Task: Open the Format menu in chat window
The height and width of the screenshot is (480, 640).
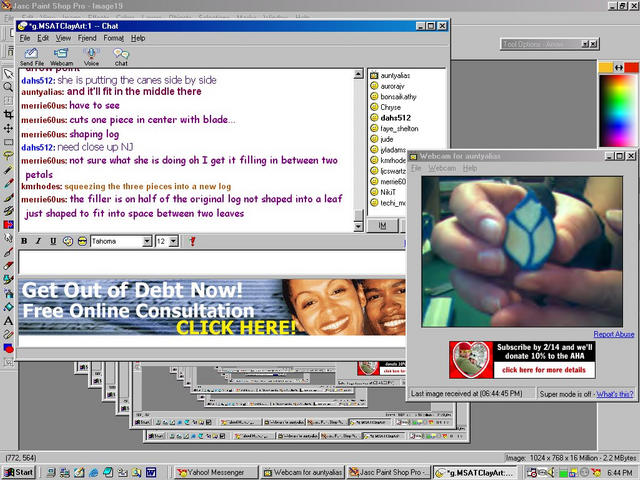Action: [113, 38]
